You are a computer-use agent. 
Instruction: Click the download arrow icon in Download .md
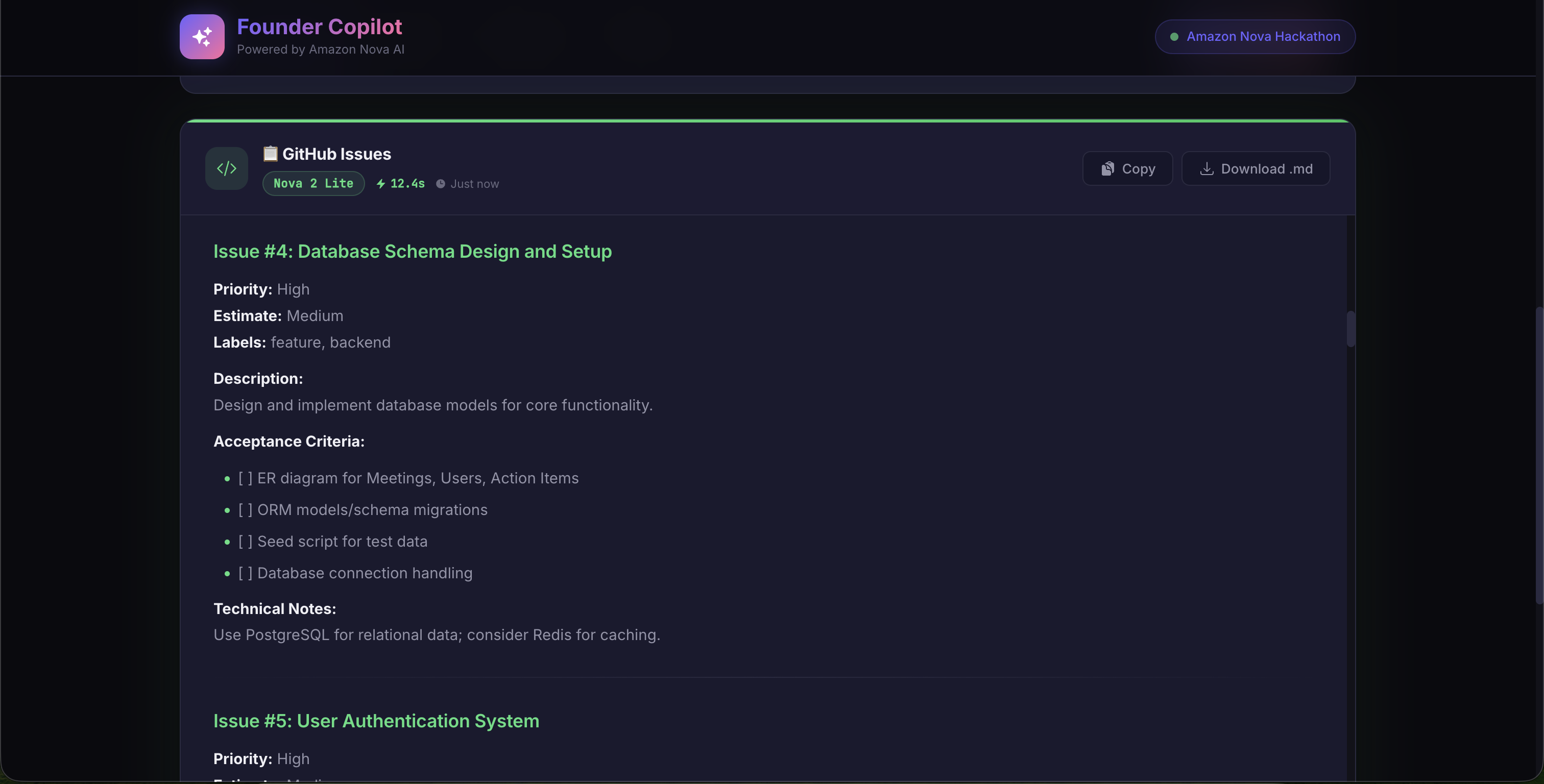pos(1207,169)
